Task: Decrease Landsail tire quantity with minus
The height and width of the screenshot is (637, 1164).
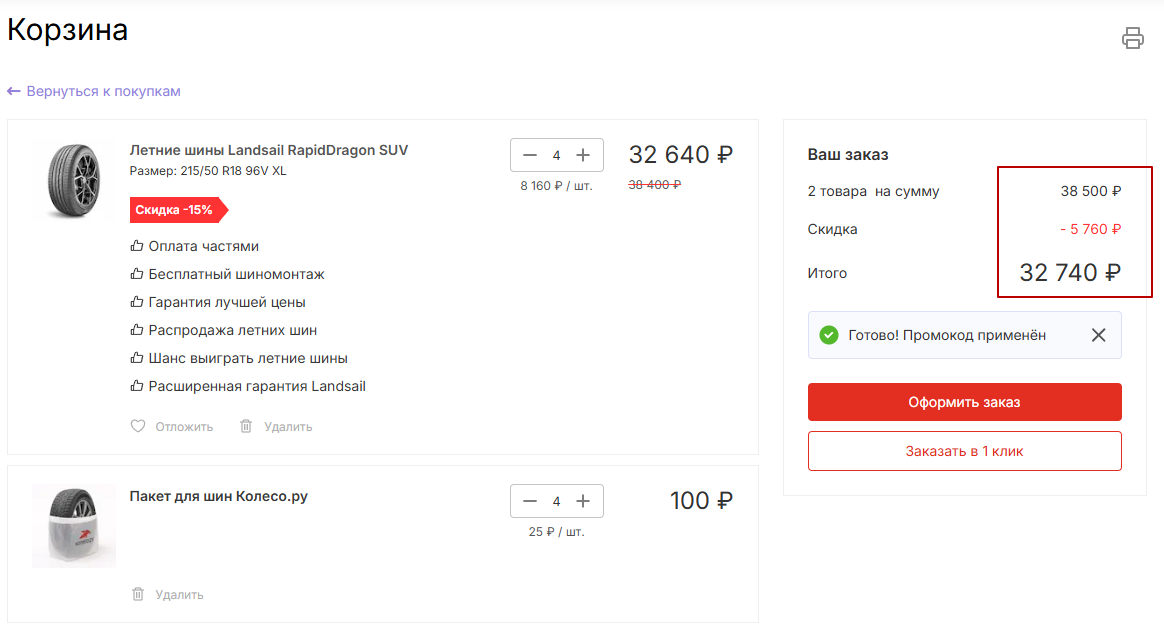Action: 530,155
